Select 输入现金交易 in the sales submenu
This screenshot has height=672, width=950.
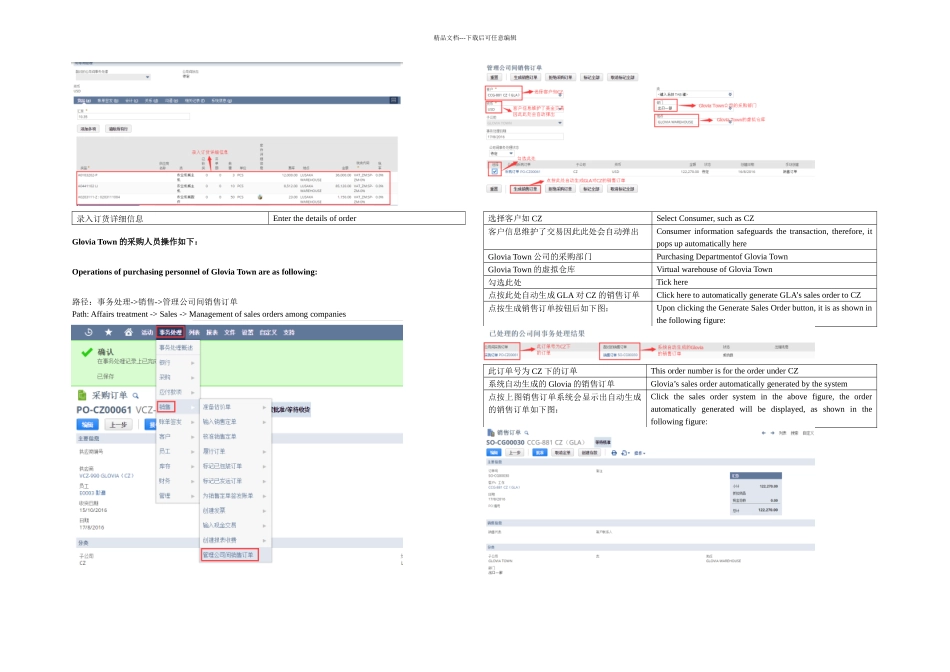click(234, 525)
